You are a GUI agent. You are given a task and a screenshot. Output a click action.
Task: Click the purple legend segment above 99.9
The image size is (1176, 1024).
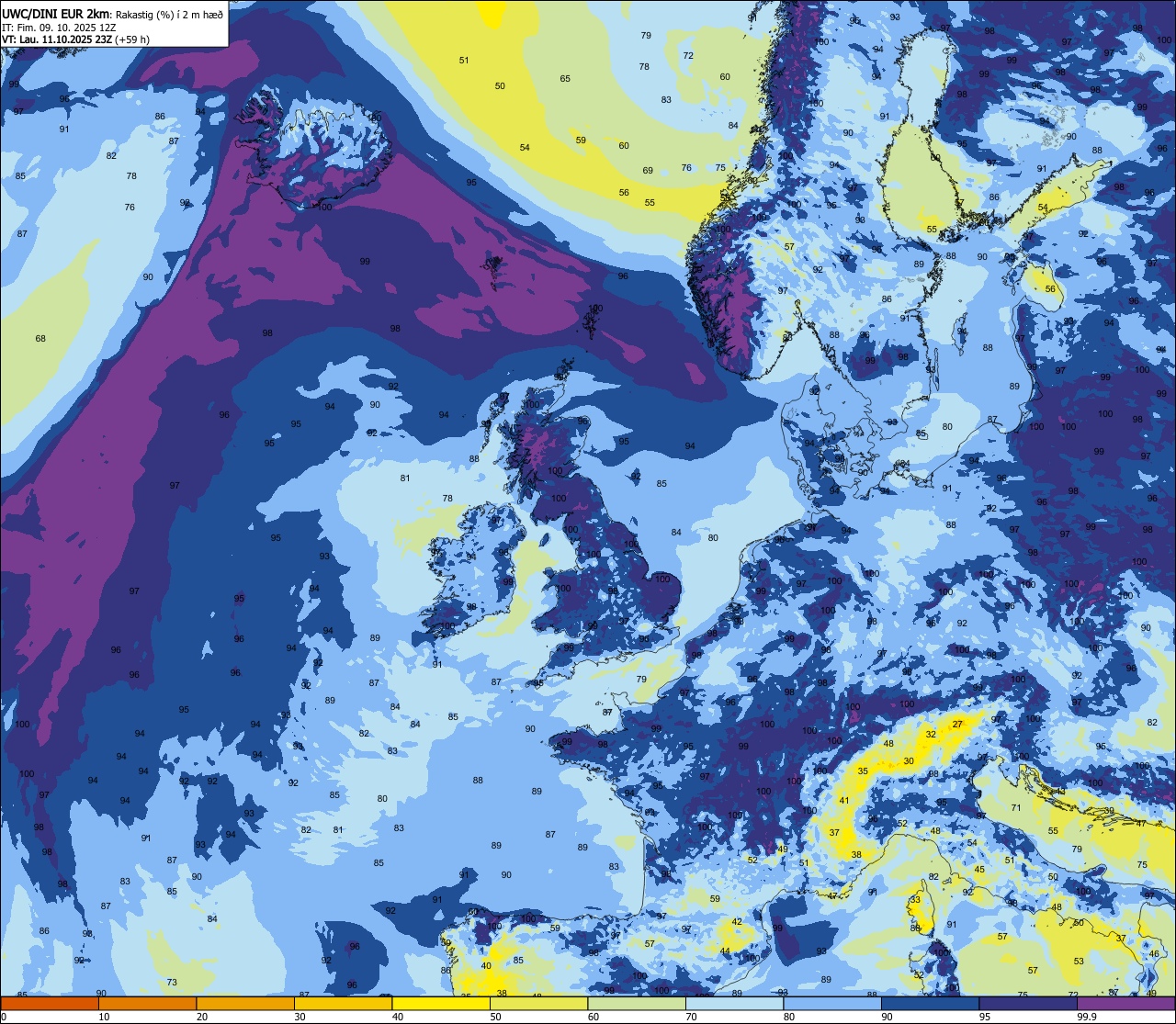1126,1003
